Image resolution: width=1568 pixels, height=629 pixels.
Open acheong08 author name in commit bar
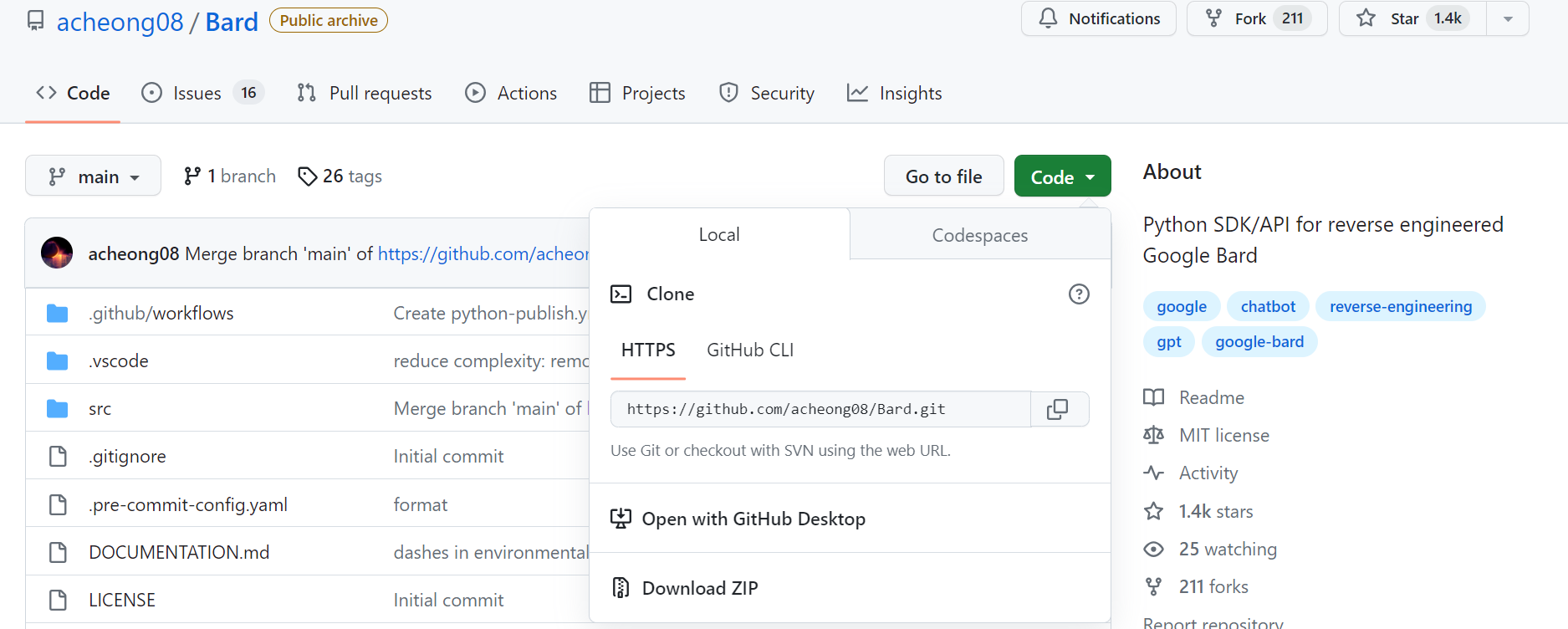pos(134,253)
